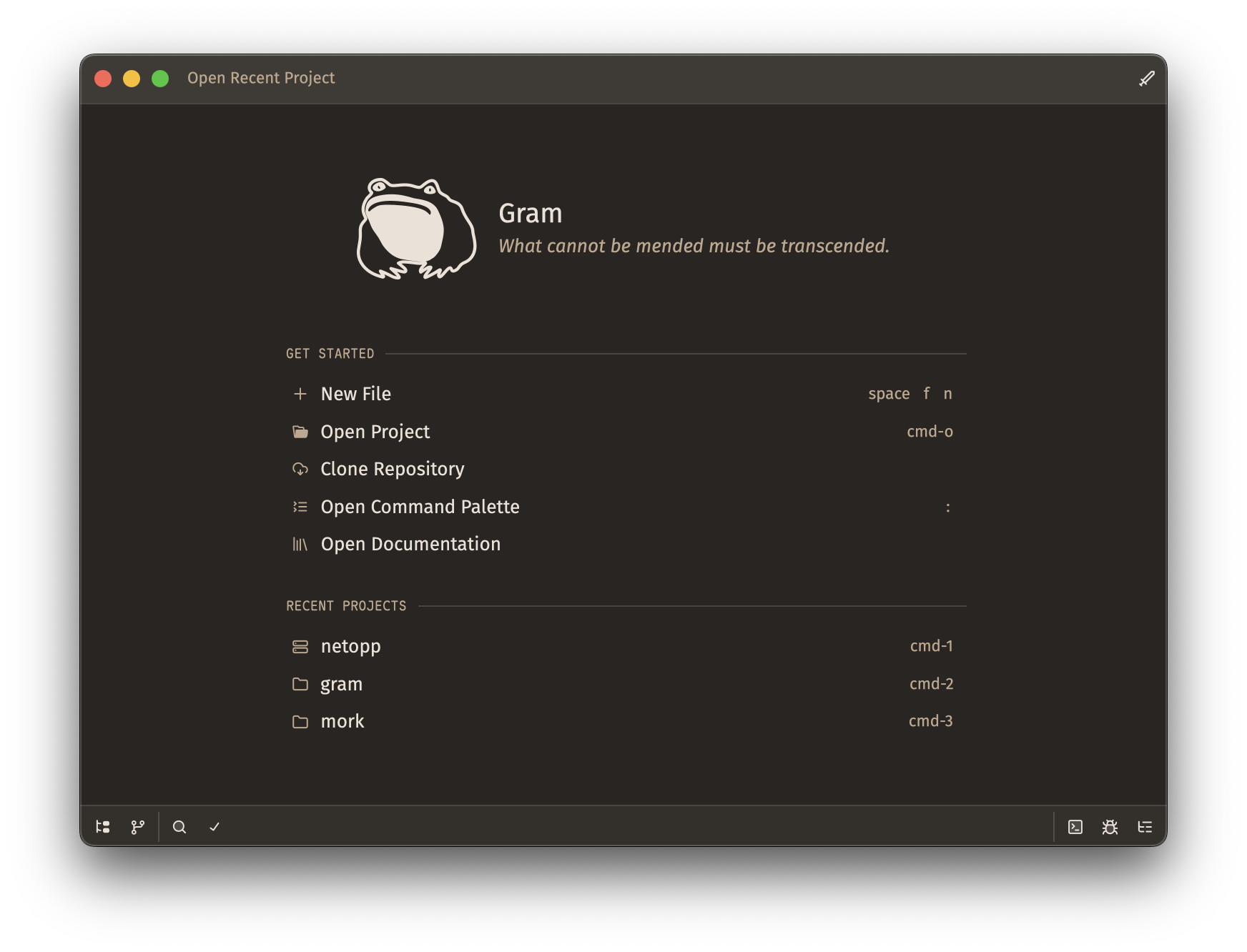Open search via the magnifier icon
This screenshot has height=952, width=1247.
(179, 827)
